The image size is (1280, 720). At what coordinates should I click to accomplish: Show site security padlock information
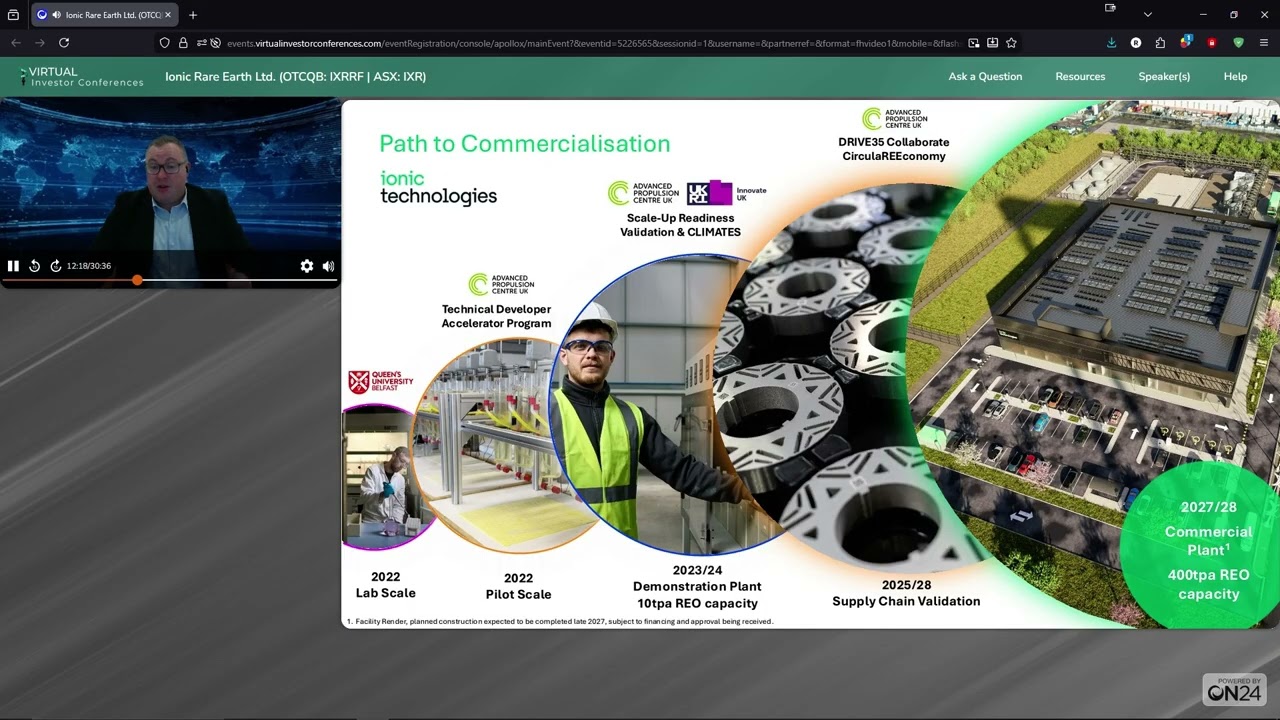coord(183,43)
